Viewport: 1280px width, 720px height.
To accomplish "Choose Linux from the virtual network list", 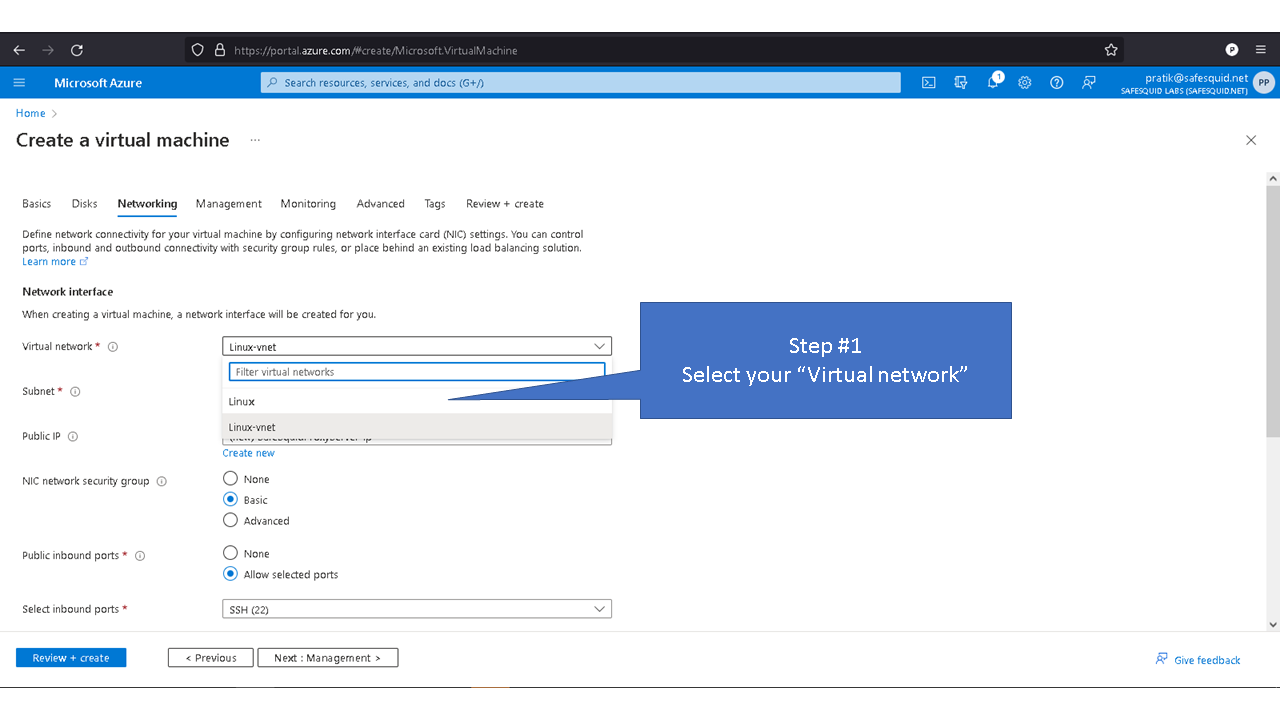I will click(x=417, y=402).
